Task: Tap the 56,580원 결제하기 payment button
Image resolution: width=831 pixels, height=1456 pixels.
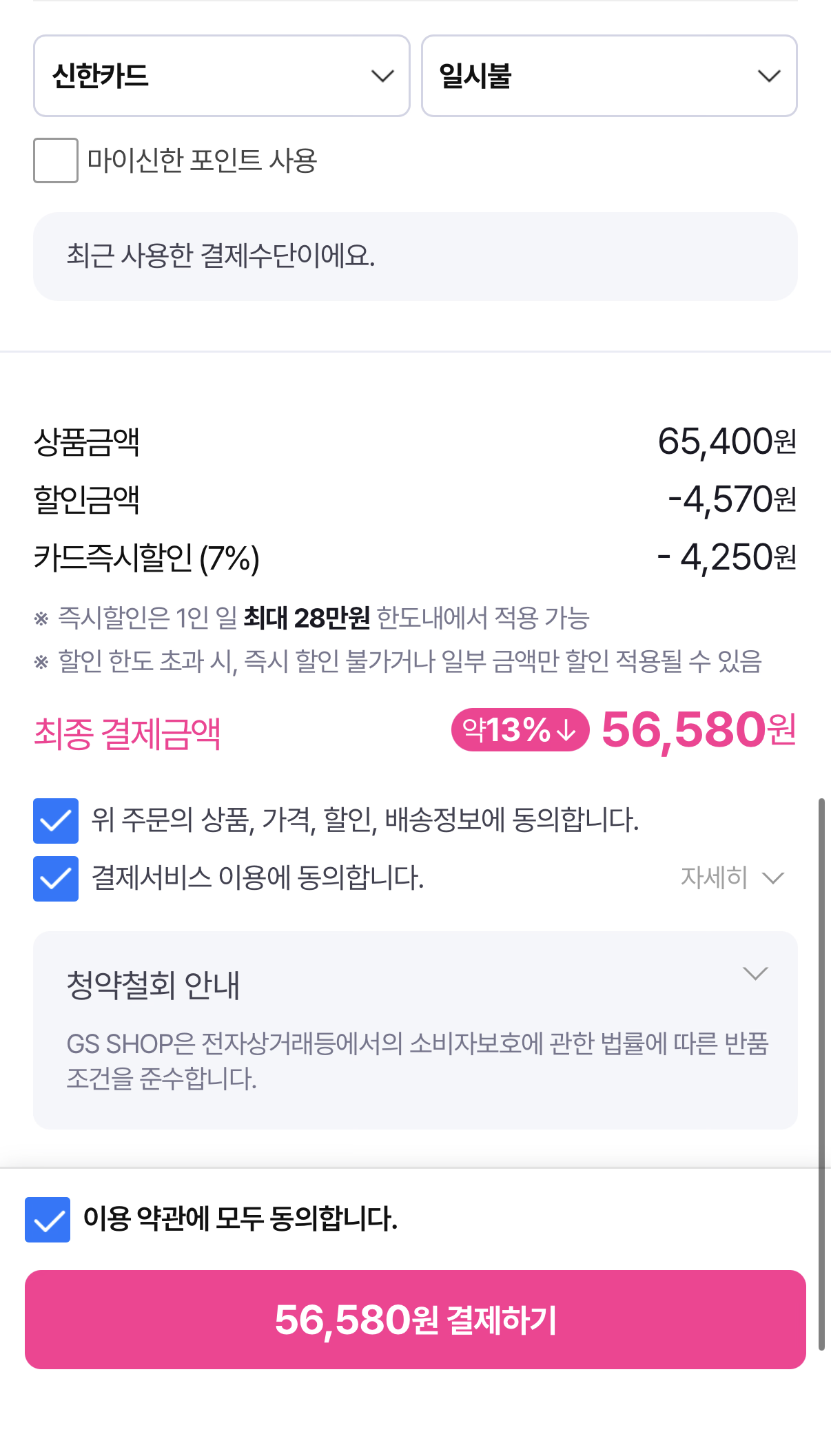Action: [415, 1320]
